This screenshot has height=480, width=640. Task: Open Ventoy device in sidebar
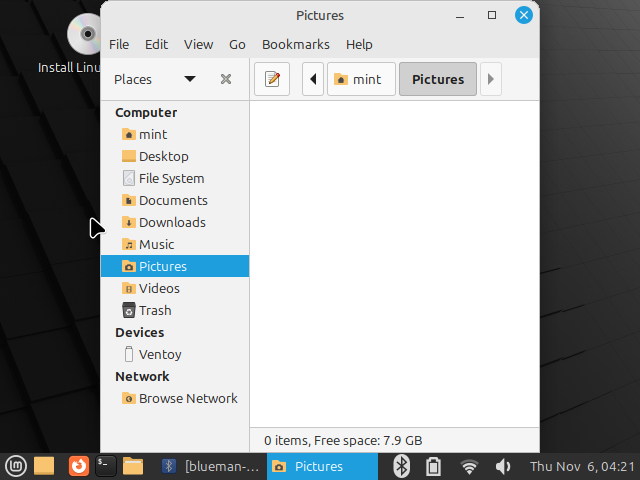pos(160,354)
